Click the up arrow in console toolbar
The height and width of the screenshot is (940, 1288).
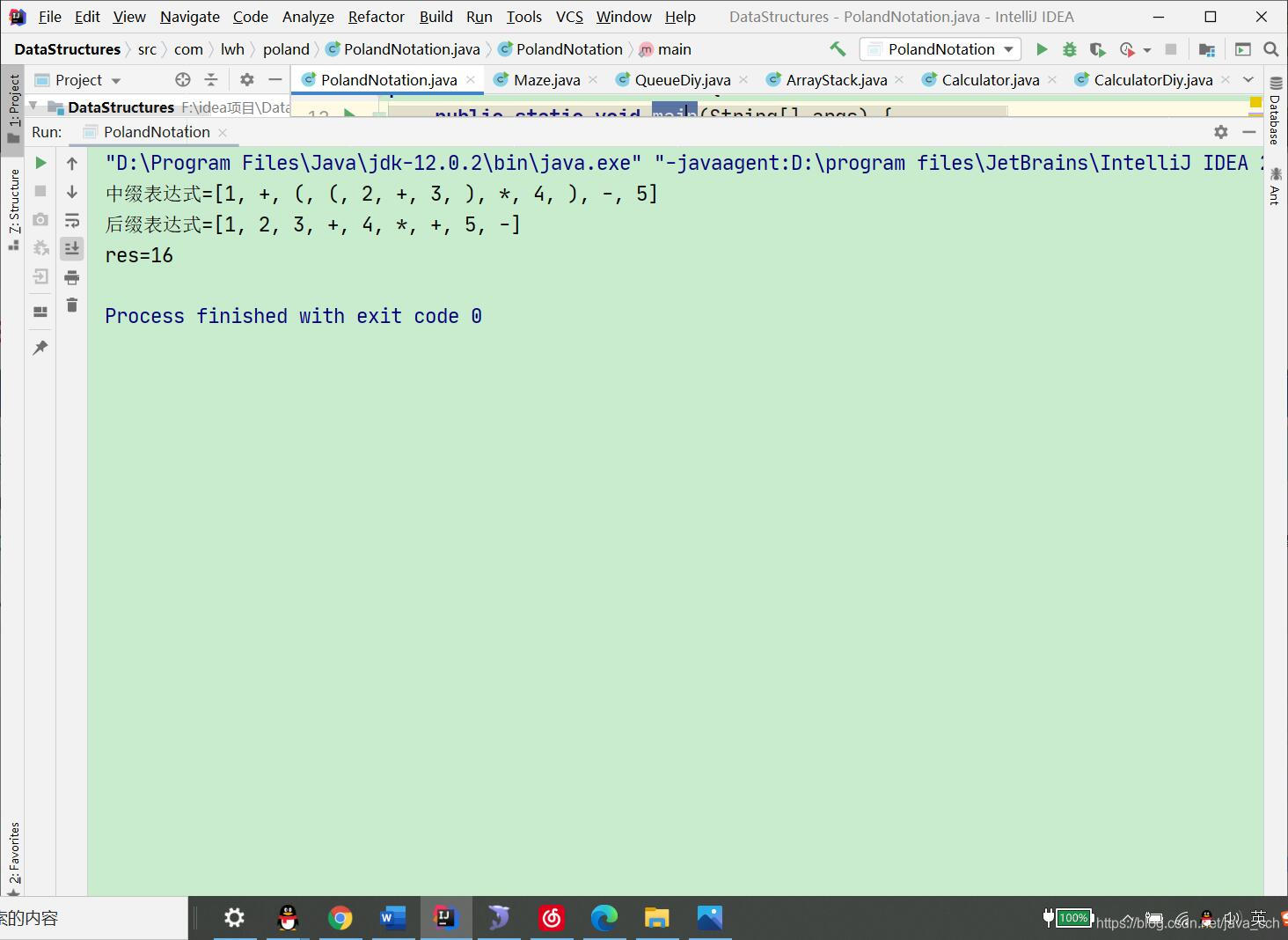pyautogui.click(x=72, y=163)
